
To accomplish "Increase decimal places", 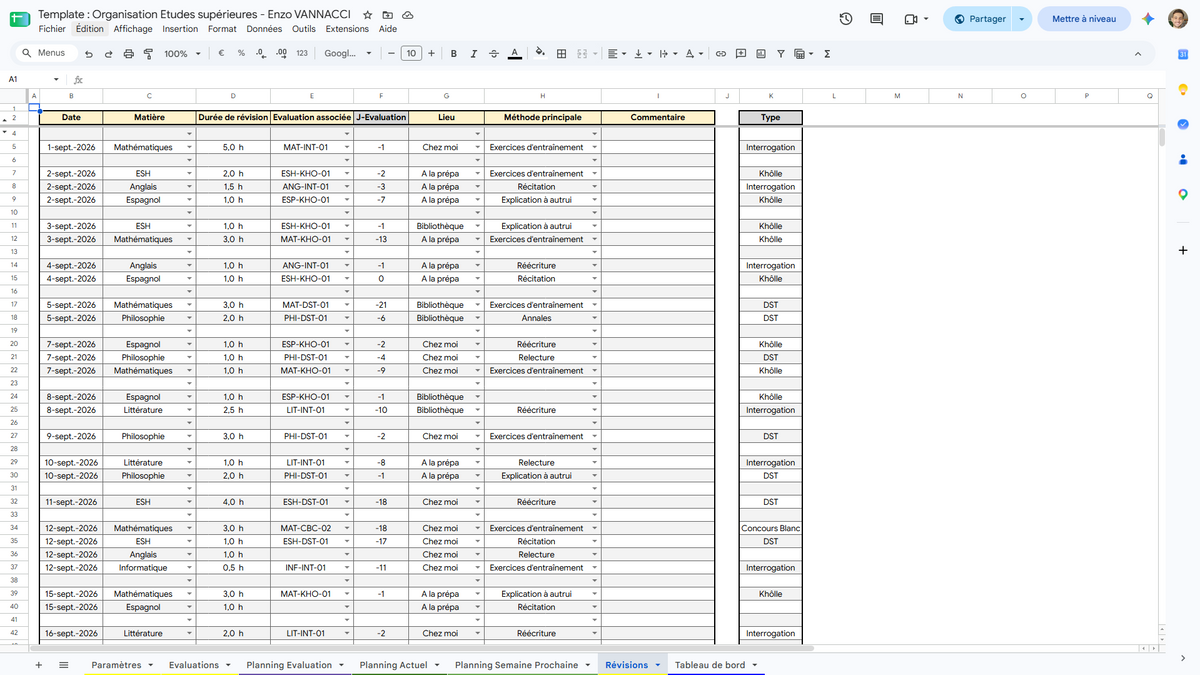I will [281, 54].
